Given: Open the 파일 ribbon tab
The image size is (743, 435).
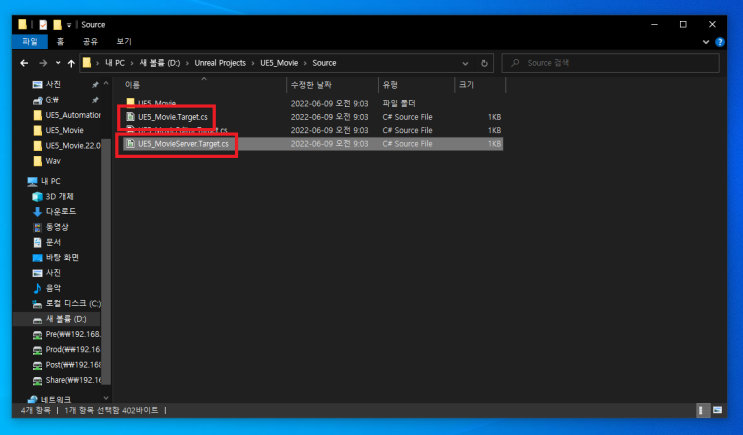Looking at the screenshot, I should pyautogui.click(x=30, y=42).
